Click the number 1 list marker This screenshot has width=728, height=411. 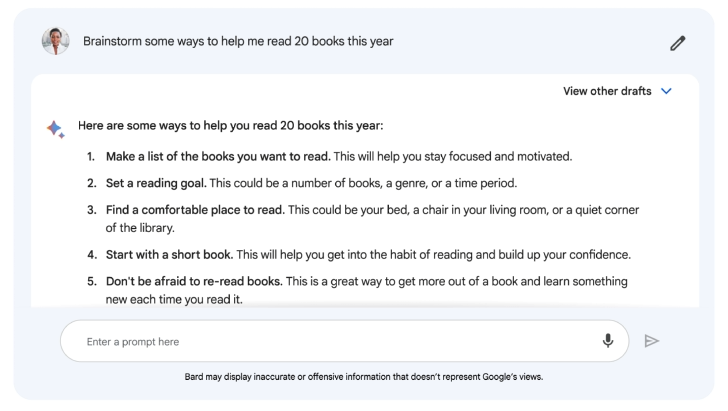[91, 157]
